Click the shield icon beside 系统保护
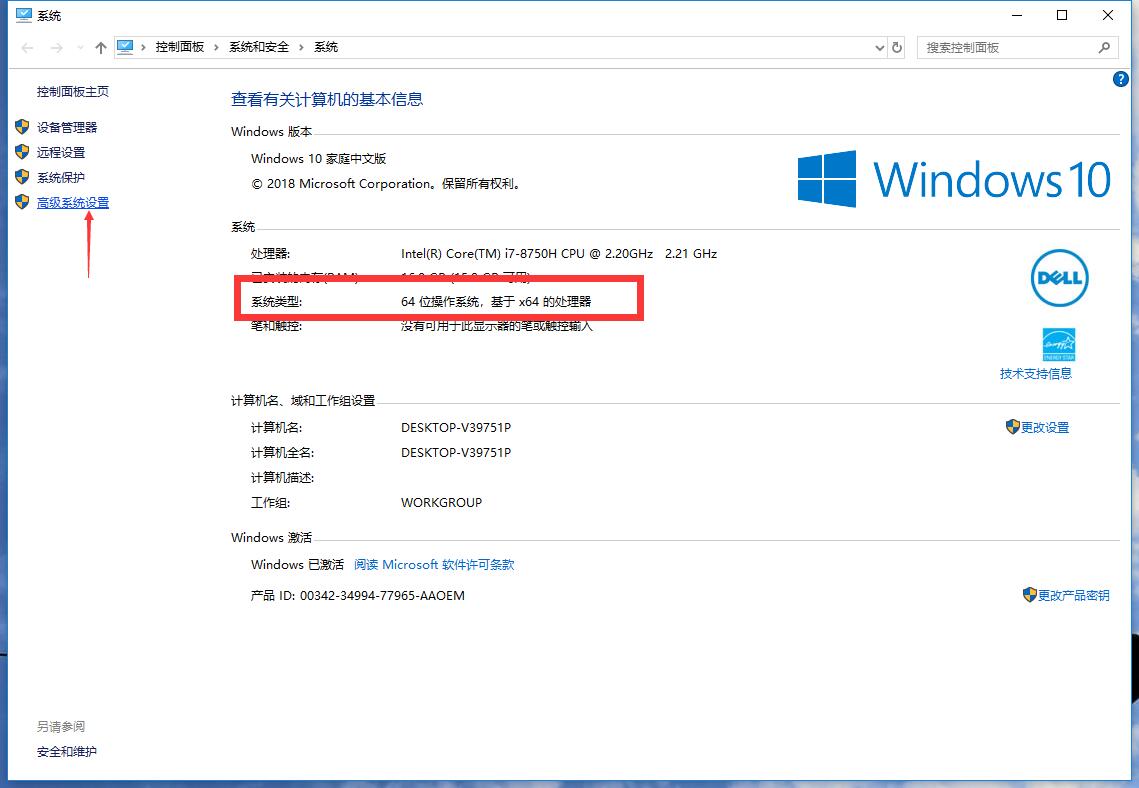Screen dimensions: 1139x788 click(x=22, y=176)
